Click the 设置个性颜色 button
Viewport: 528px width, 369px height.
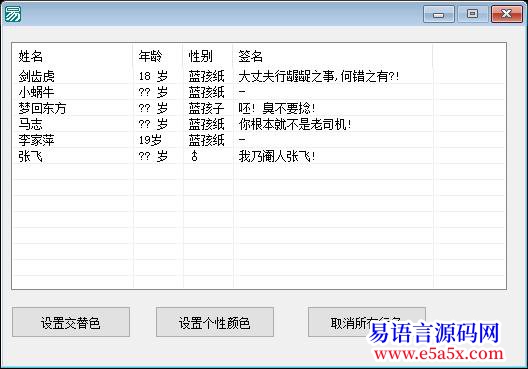[214, 322]
